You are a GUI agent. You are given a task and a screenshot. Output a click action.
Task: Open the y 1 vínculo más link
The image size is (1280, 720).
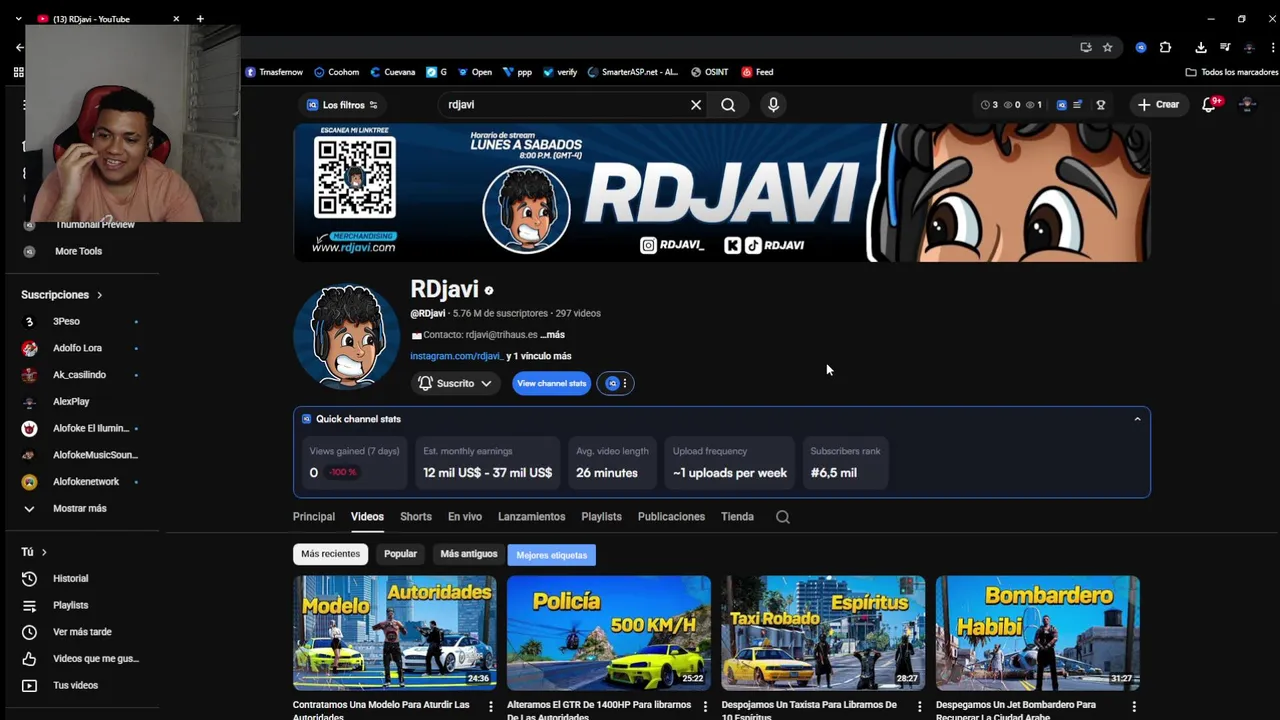pyautogui.click(x=539, y=356)
